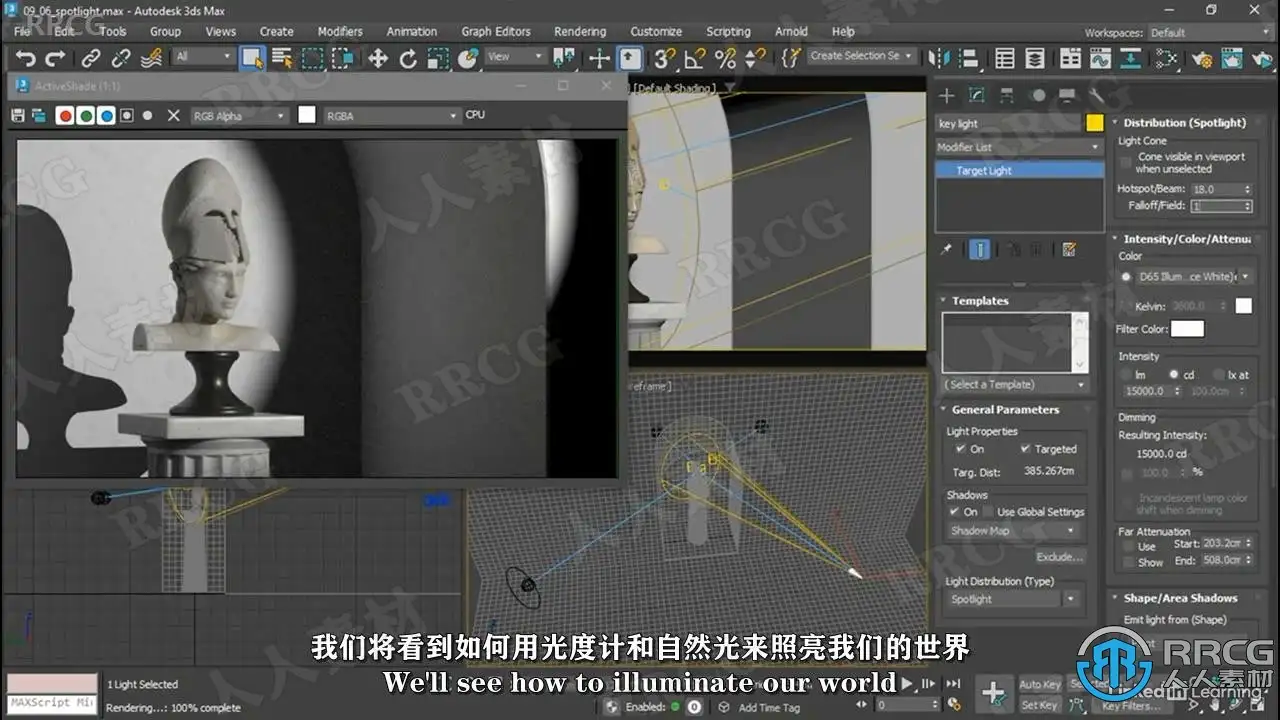Viewport: 1280px width, 720px height.
Task: Switch to the Create command panel tab
Action: click(947, 96)
